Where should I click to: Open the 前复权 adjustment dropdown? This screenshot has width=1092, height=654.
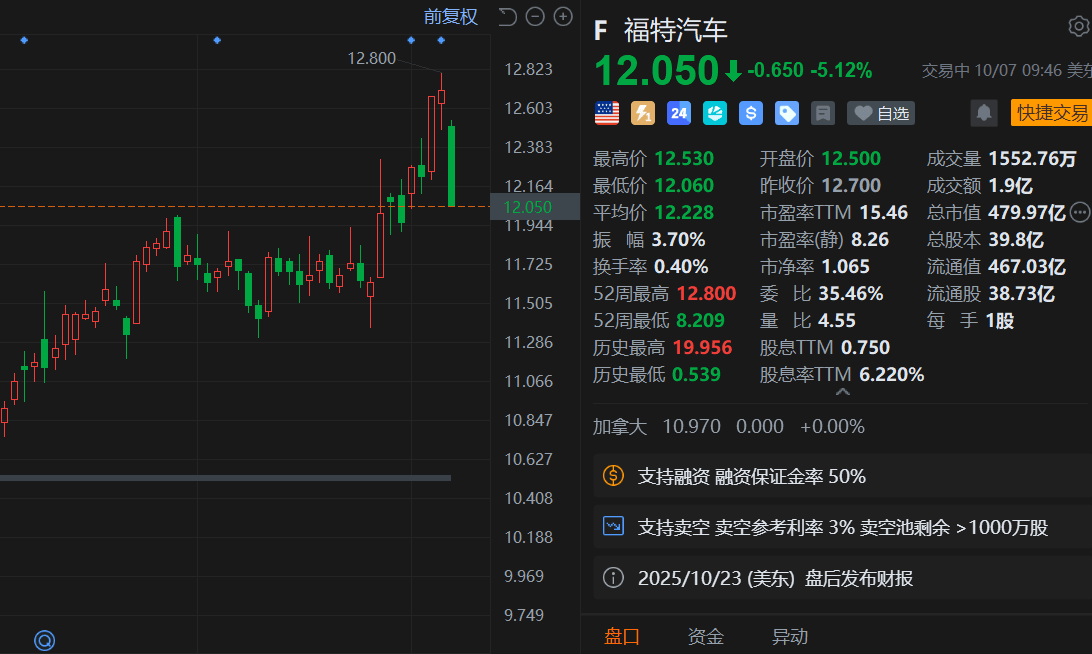450,16
